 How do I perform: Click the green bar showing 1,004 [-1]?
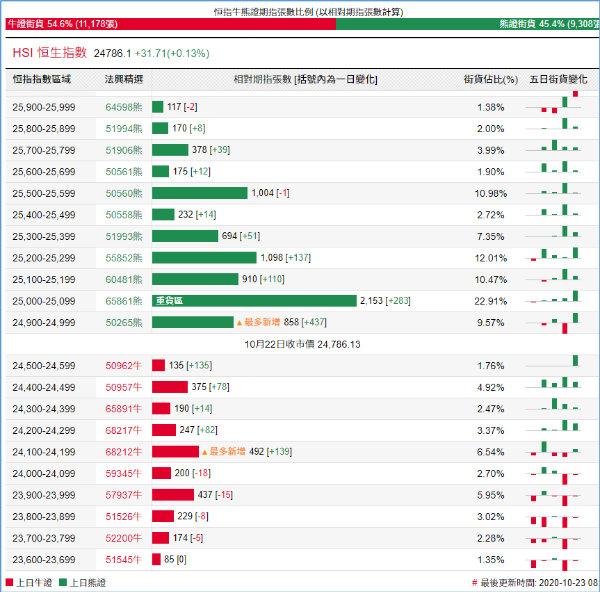click(200, 193)
